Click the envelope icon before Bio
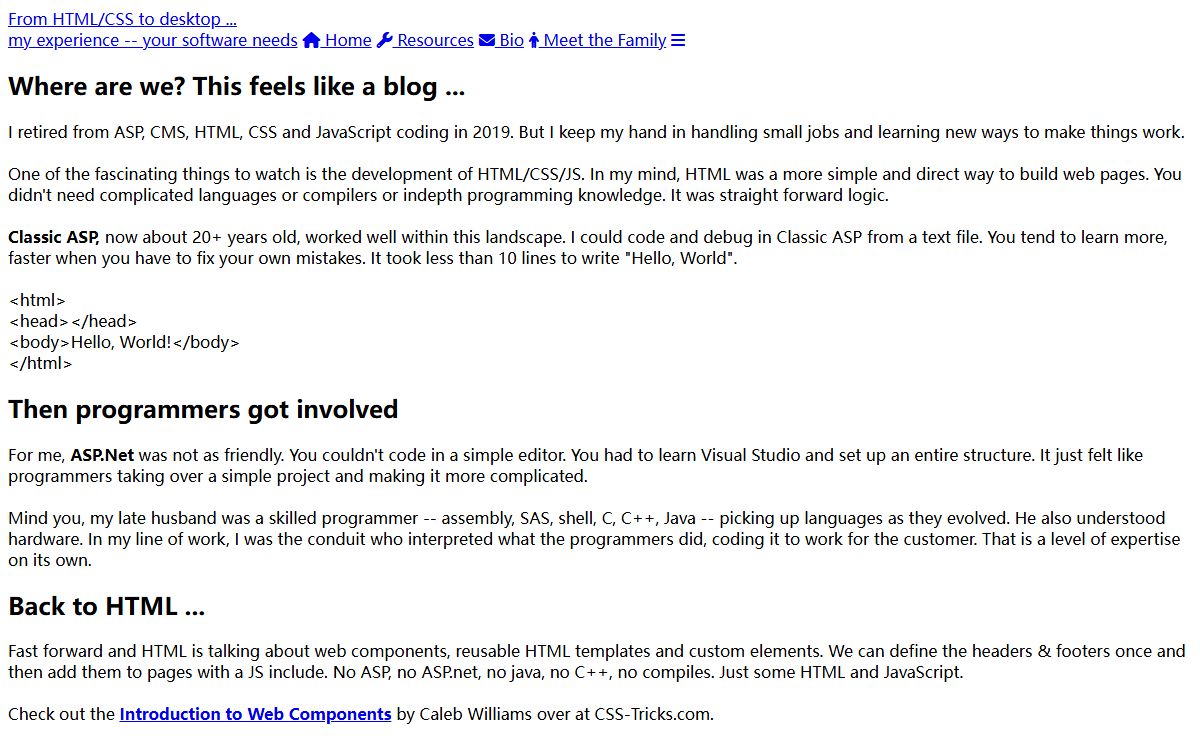 pos(487,40)
